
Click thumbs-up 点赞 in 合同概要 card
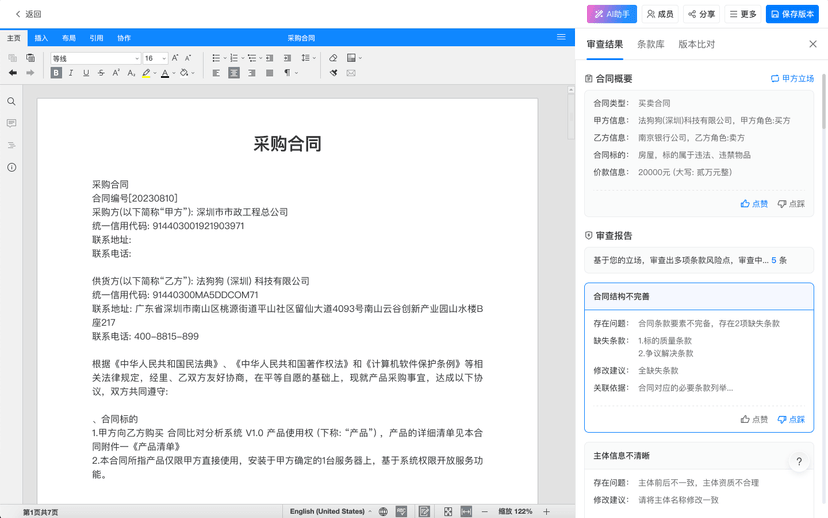pyautogui.click(x=754, y=204)
